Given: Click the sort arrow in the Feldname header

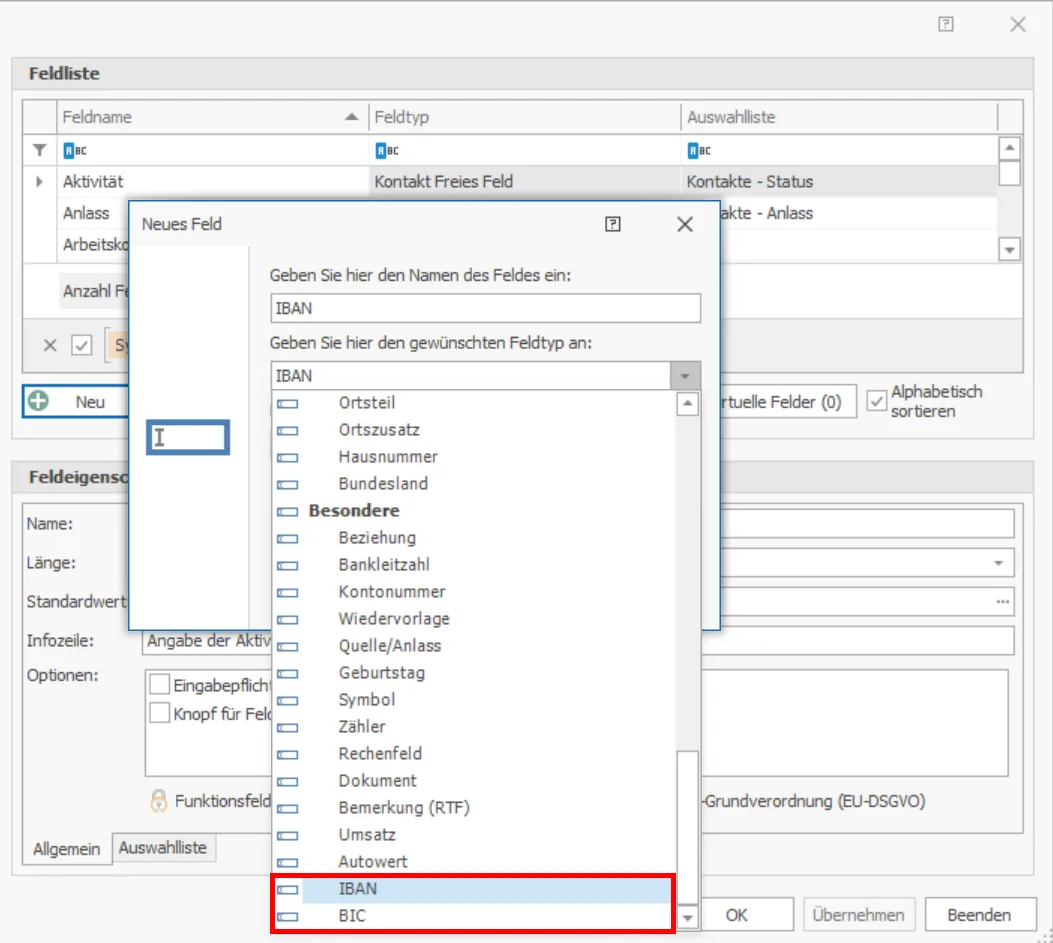Looking at the screenshot, I should click(x=351, y=117).
